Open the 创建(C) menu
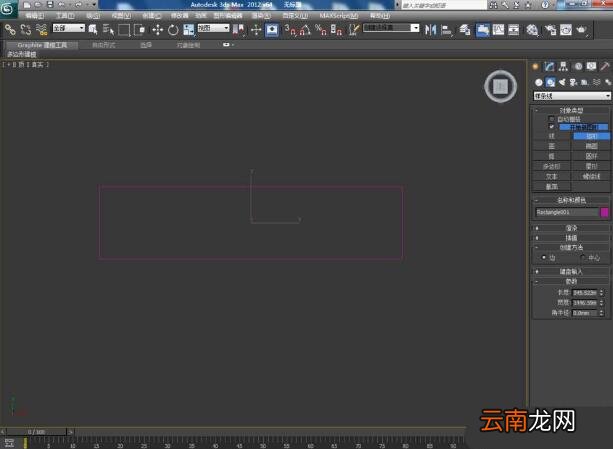The image size is (613, 449). pos(152,16)
